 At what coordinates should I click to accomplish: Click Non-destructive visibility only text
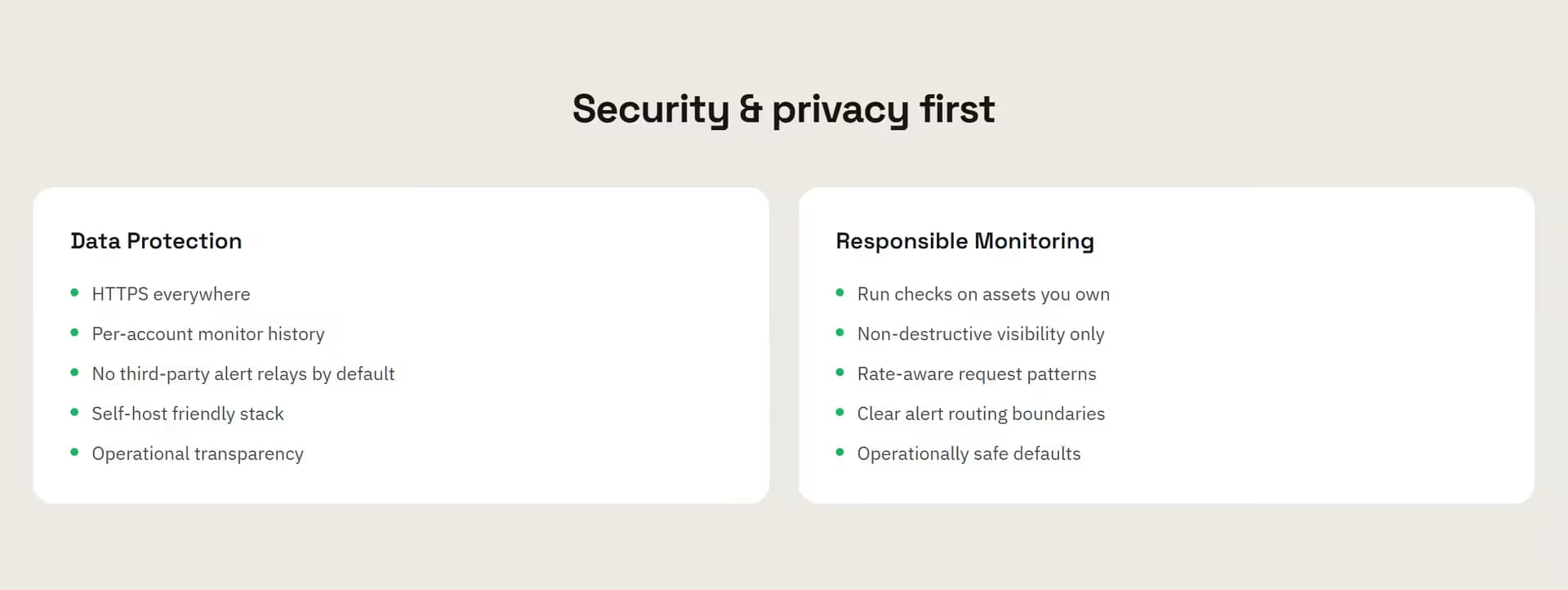tap(981, 334)
